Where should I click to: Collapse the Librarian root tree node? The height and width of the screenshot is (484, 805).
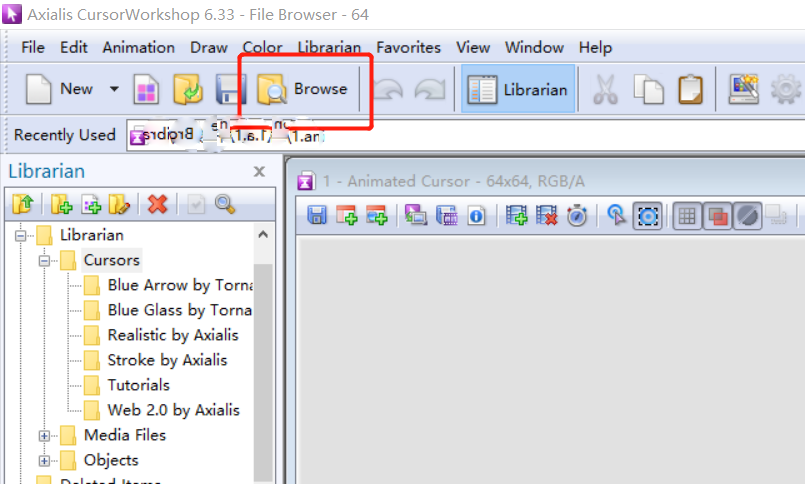click(21, 236)
